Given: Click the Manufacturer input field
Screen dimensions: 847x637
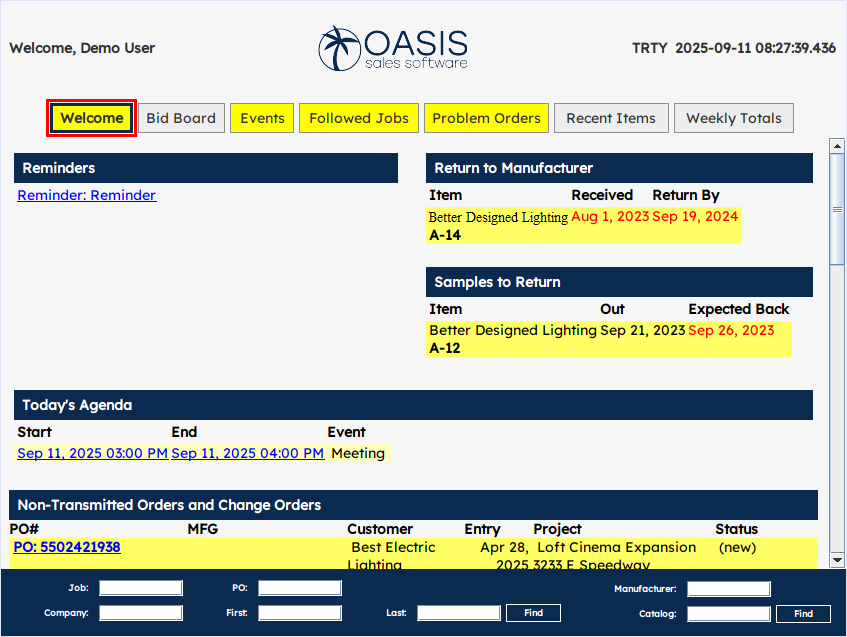Looking at the screenshot, I should (x=728, y=587).
